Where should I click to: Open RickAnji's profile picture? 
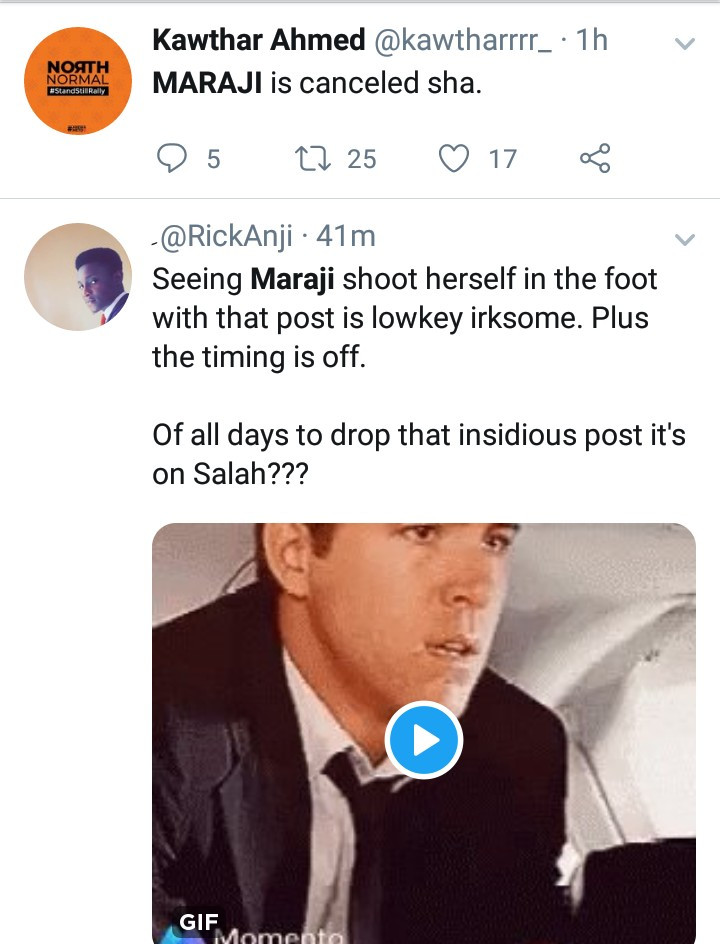click(x=78, y=277)
